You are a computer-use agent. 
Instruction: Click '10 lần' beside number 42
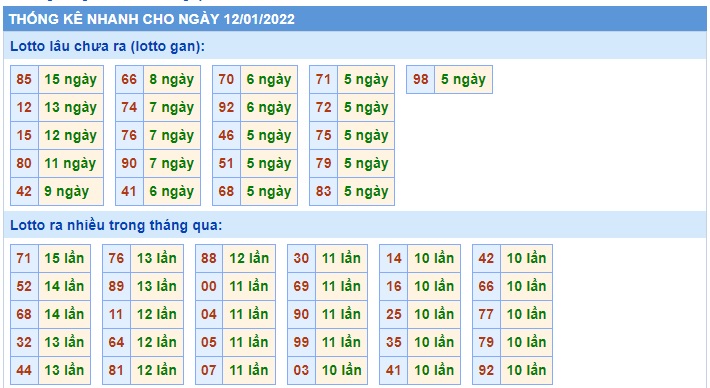click(x=526, y=259)
